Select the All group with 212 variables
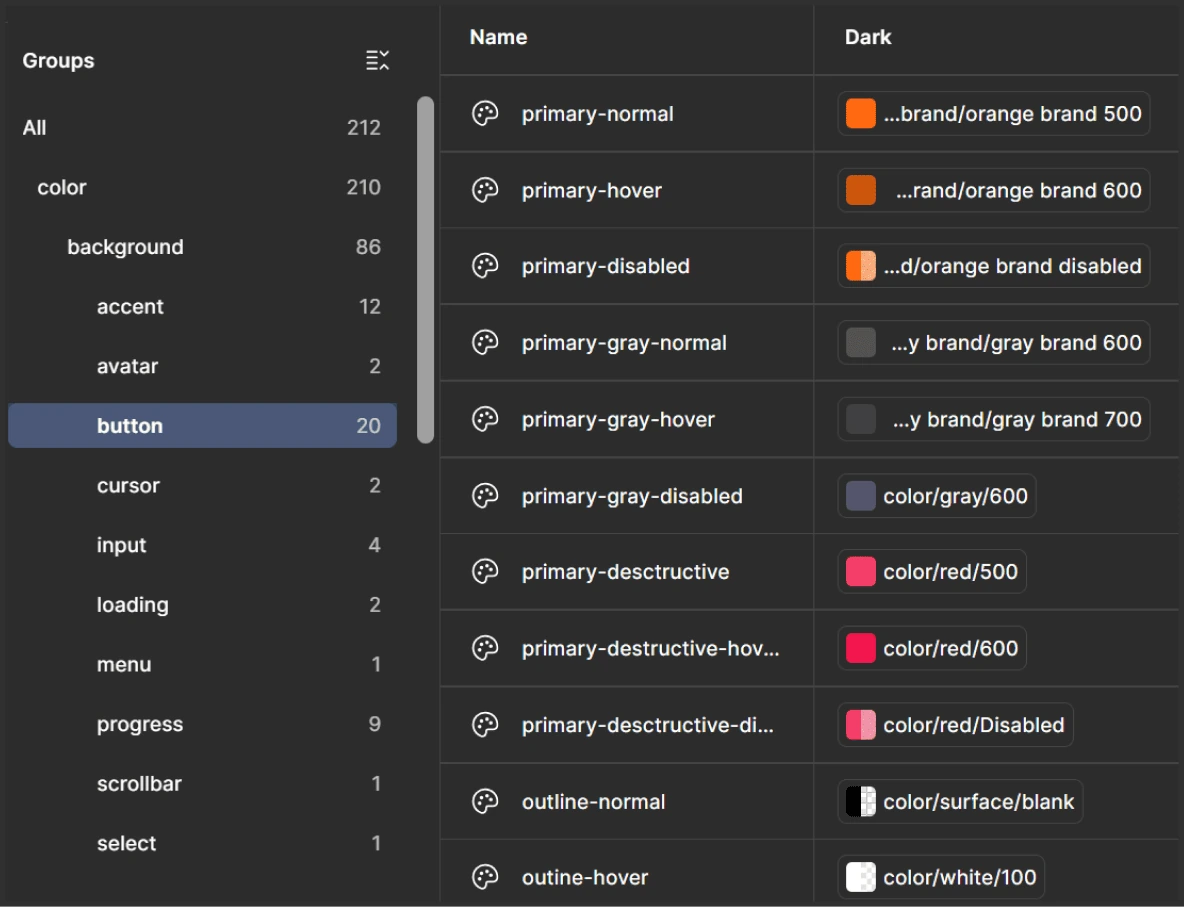 click(202, 128)
